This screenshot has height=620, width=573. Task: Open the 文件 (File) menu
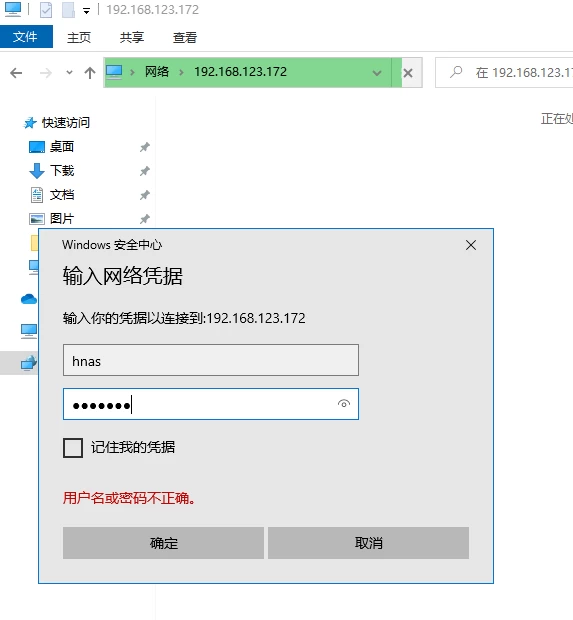pyautogui.click(x=26, y=37)
